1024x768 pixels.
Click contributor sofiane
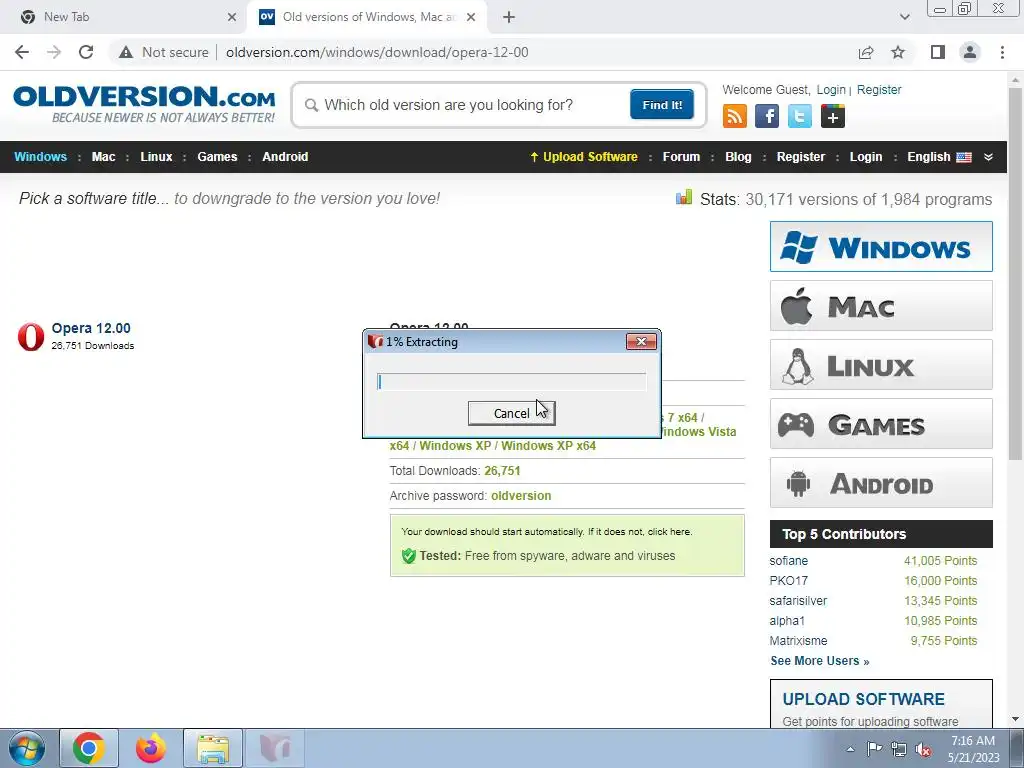[x=788, y=561]
